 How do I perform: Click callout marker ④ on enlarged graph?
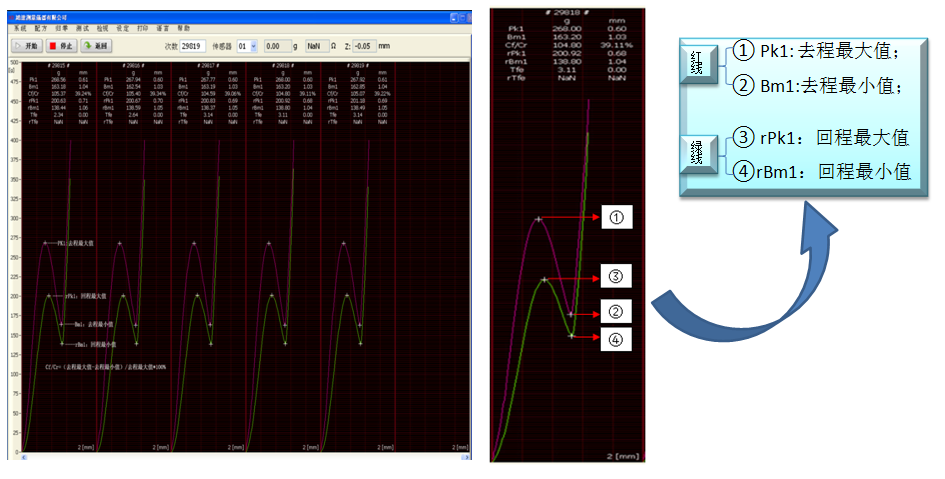[616, 341]
